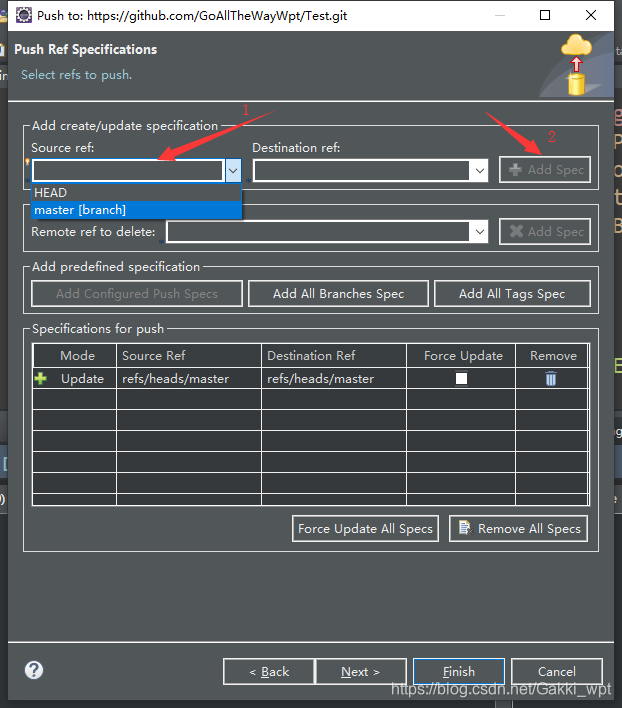Focus the Remote ref to delete field
This screenshot has width=622, height=708.
319,232
